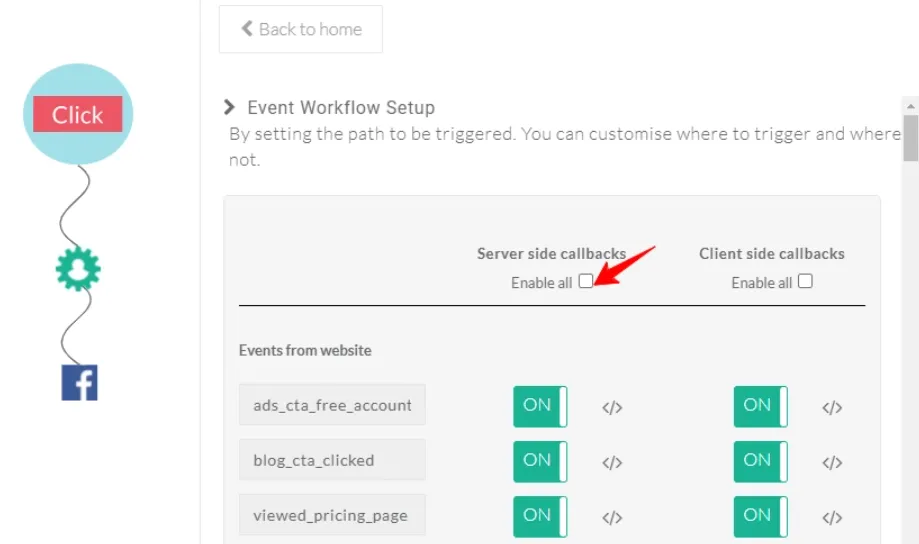Select the viewed_pricing_page event field
Screen dimensions: 919x544
click(x=332, y=515)
